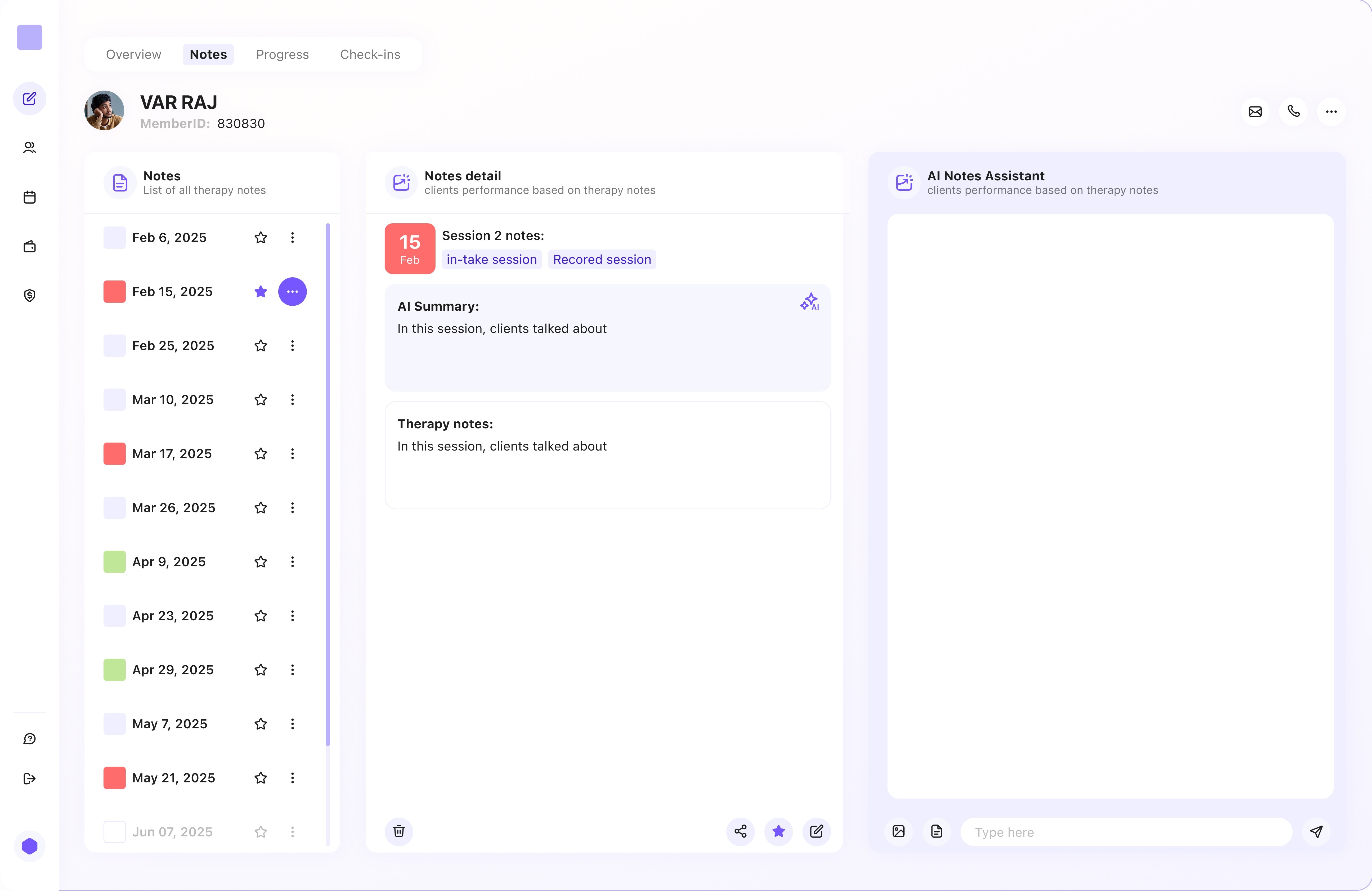The width and height of the screenshot is (1372, 891).
Task: Open options menu for Feb 25, 2025
Action: (292, 345)
